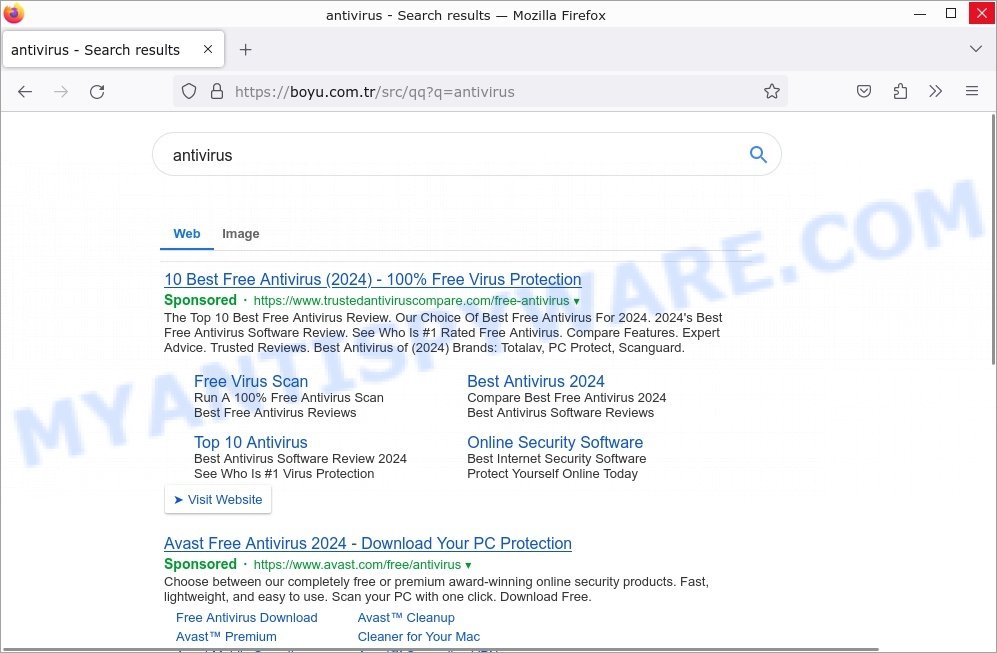This screenshot has width=997, height=653.
Task: Go back to the previous page
Action: [25, 92]
